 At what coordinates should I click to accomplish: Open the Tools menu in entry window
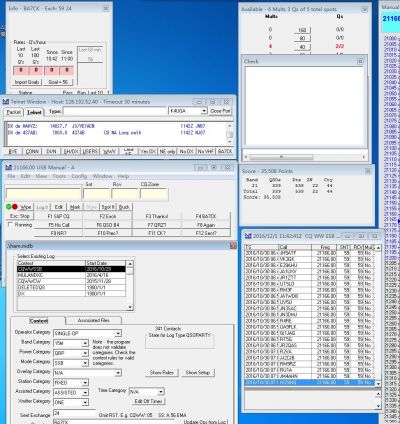click(59, 176)
